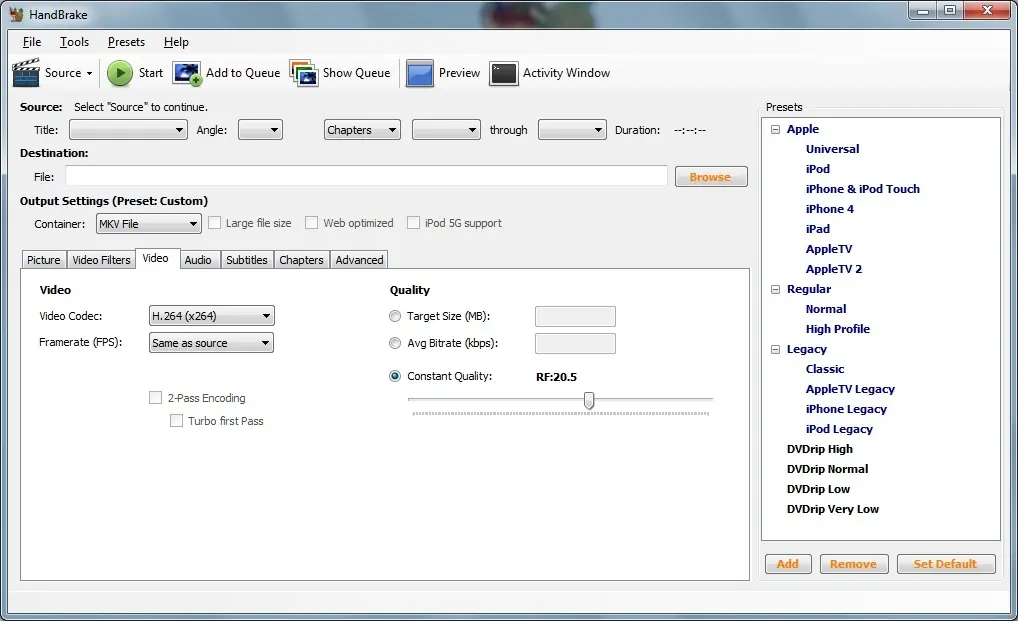Image resolution: width=1018 pixels, height=621 pixels.
Task: Choose the Avg Bitrate (kbps) option
Action: pyautogui.click(x=395, y=343)
